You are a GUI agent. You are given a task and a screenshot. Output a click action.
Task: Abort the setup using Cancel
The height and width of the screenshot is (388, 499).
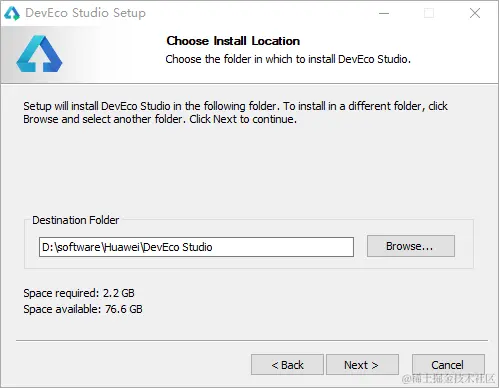click(448, 365)
